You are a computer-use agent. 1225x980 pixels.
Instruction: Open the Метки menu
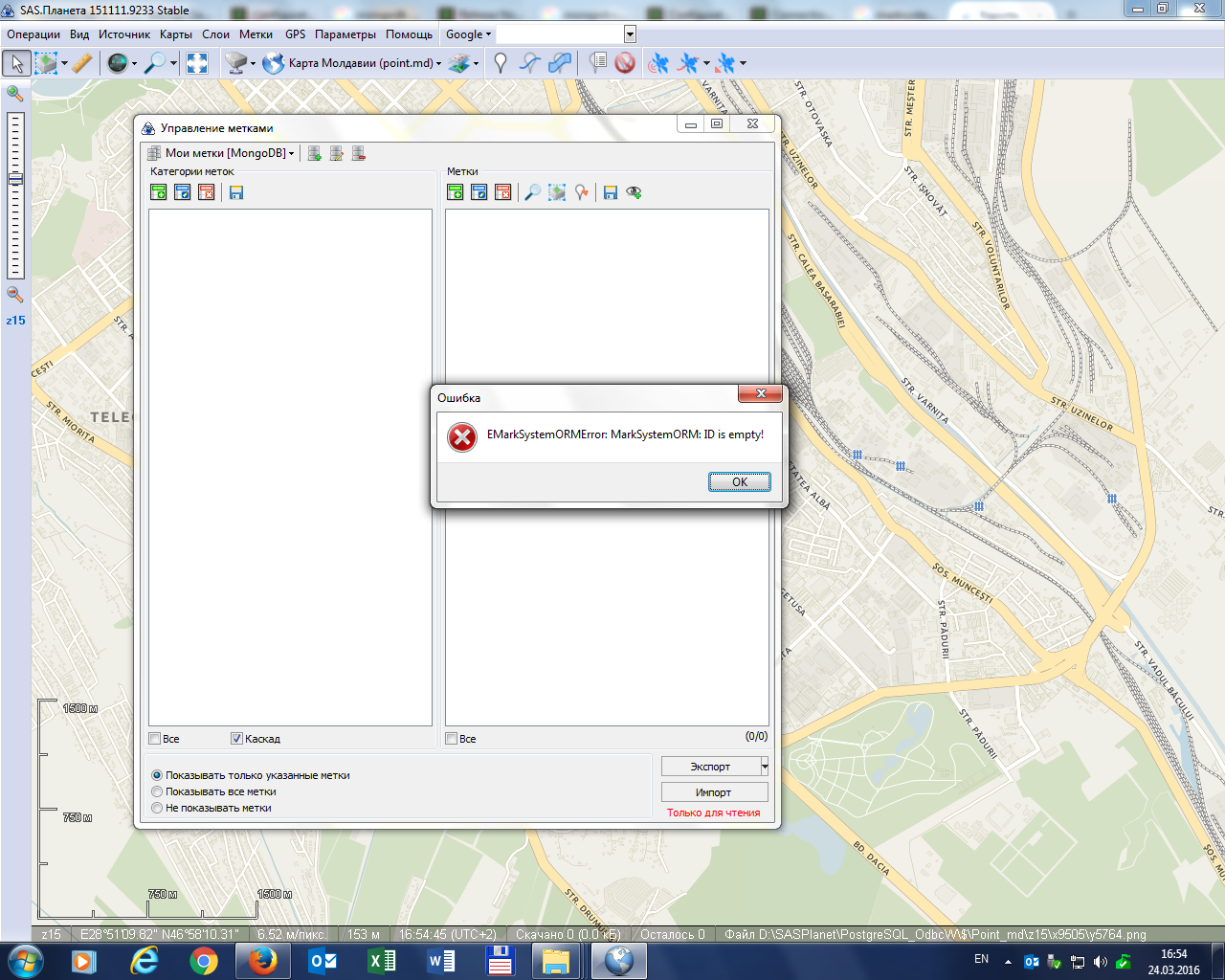(256, 34)
